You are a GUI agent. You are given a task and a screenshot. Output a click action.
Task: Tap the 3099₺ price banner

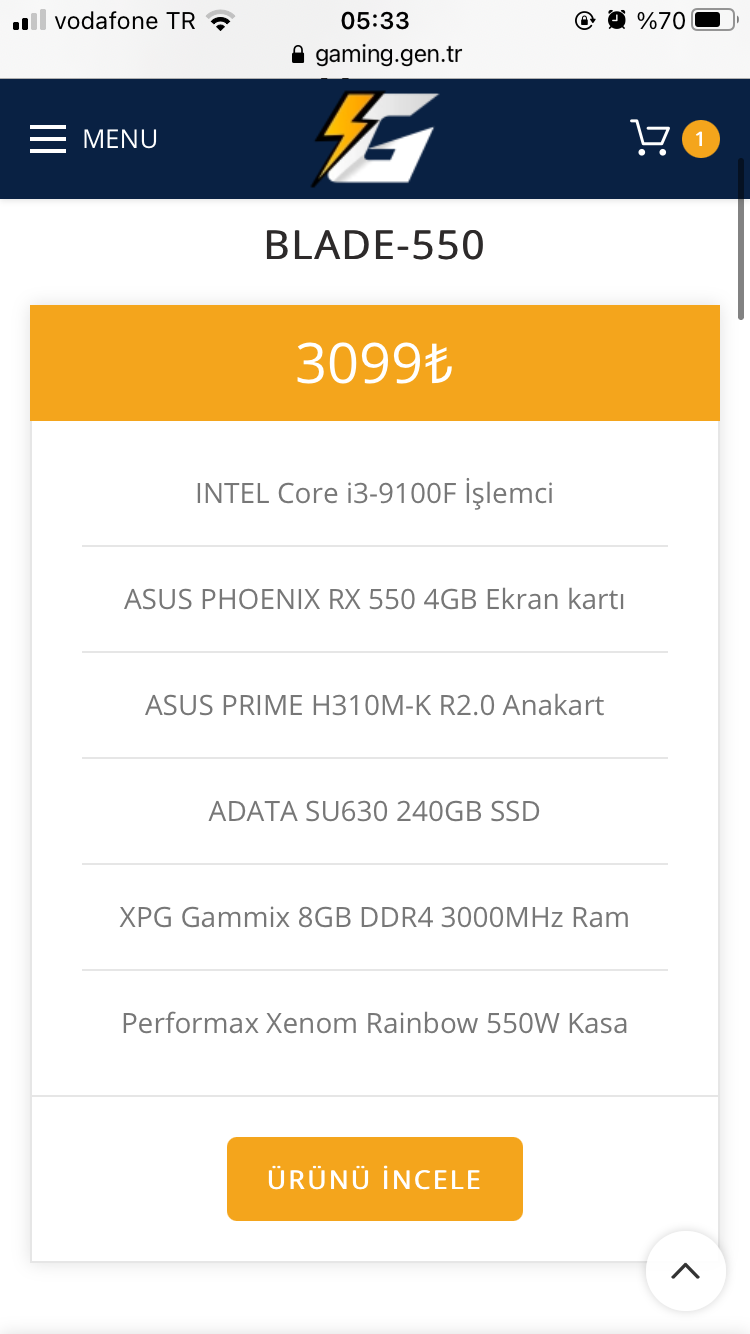click(x=374, y=363)
